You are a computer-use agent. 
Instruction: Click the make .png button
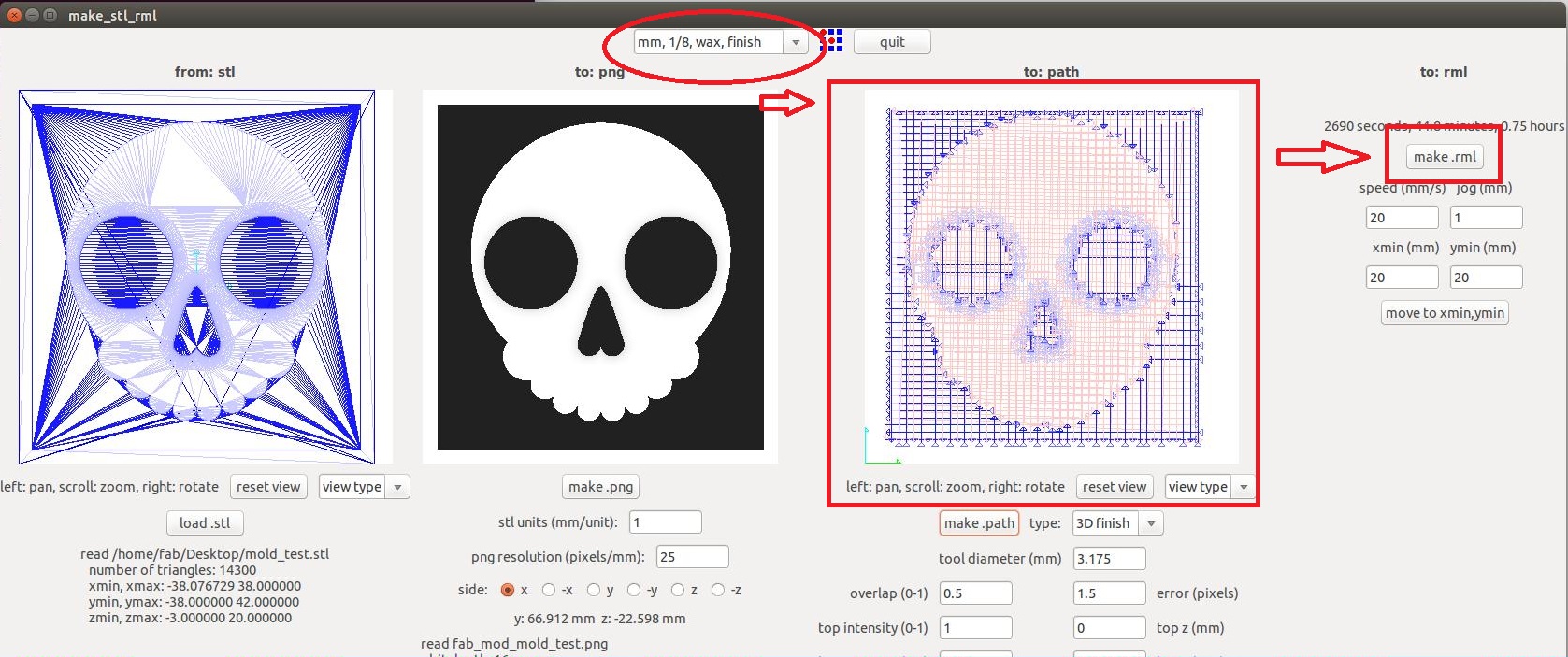click(600, 487)
